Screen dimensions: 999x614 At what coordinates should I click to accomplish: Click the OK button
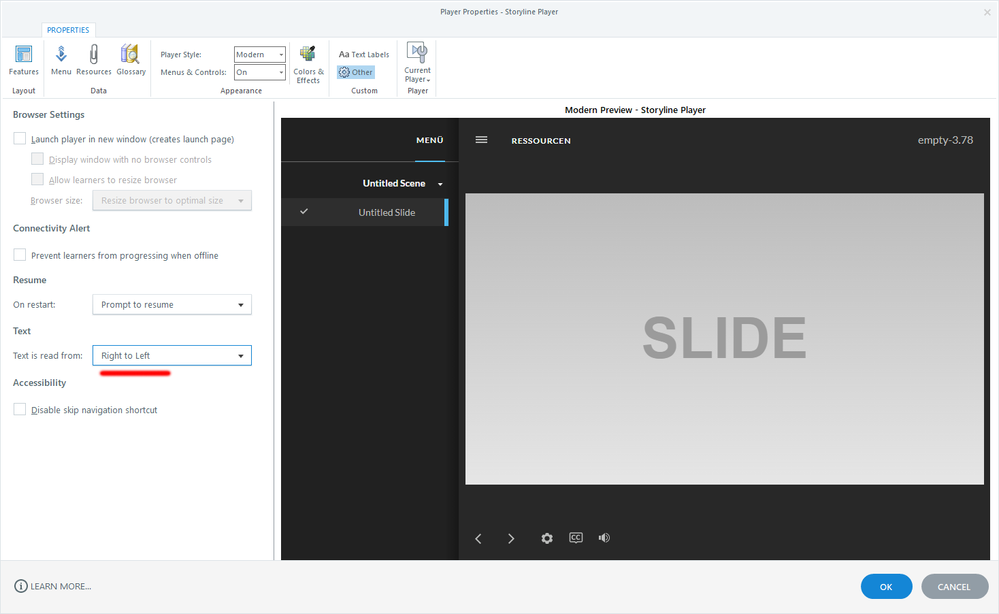(x=886, y=587)
